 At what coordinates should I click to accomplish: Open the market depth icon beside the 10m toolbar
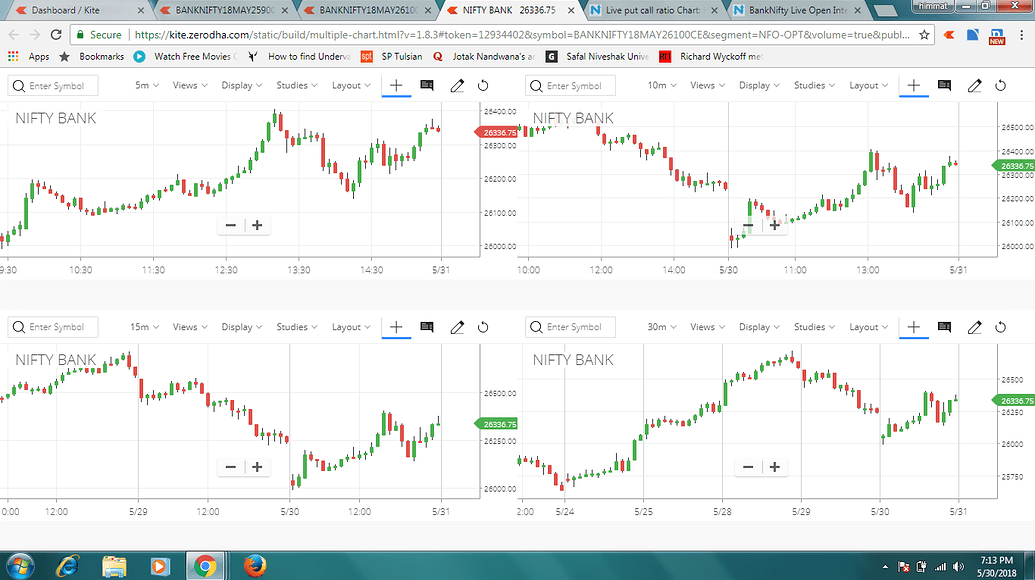(944, 86)
